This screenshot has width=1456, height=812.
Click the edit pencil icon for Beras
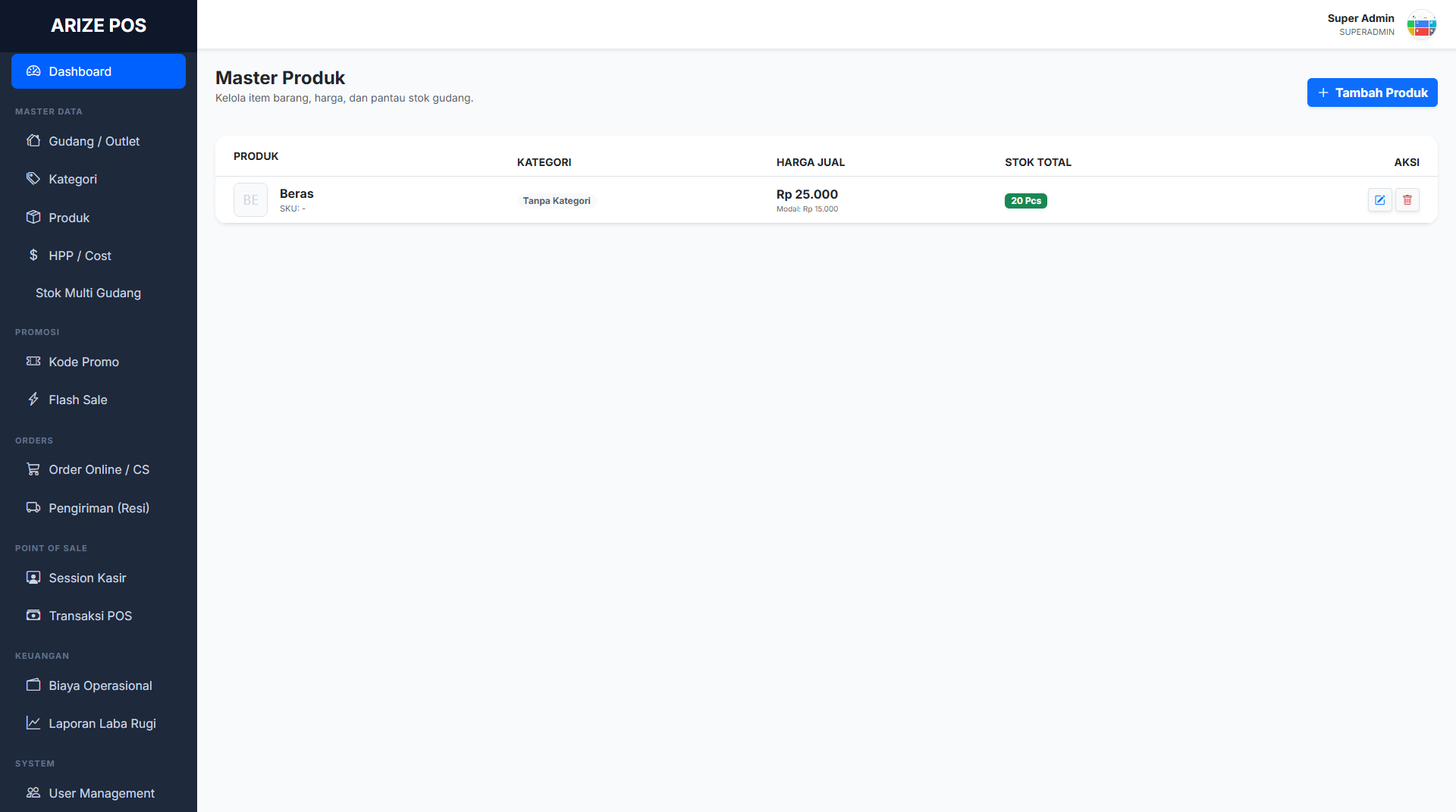pos(1379,200)
